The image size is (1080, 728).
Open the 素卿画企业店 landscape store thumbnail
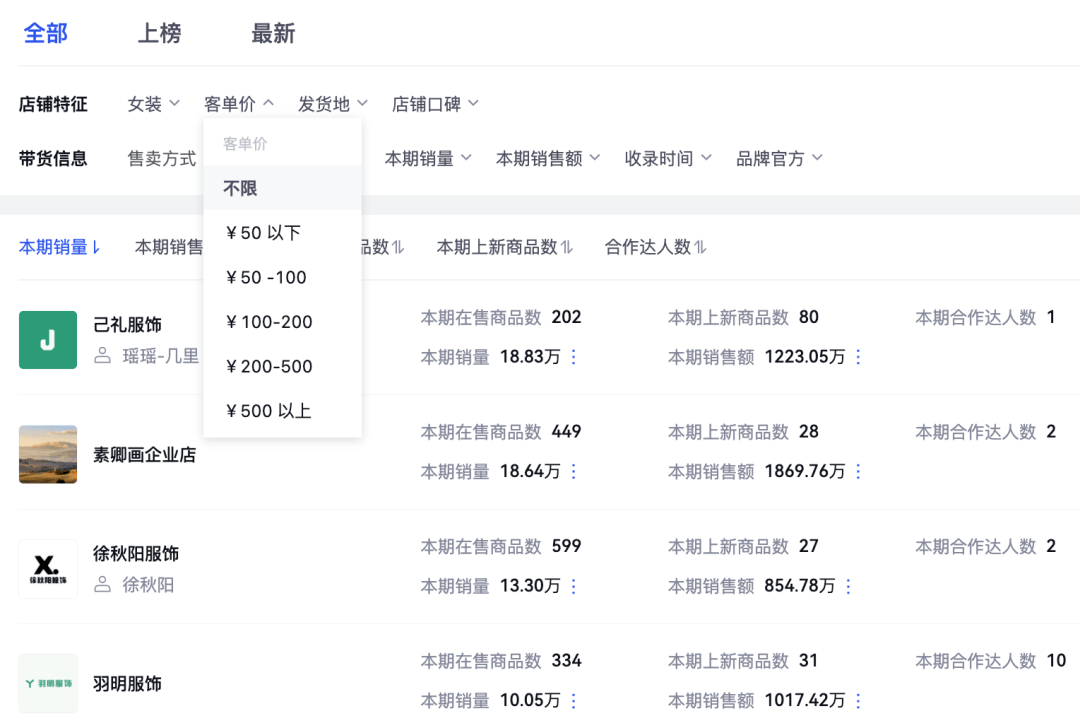coord(48,454)
